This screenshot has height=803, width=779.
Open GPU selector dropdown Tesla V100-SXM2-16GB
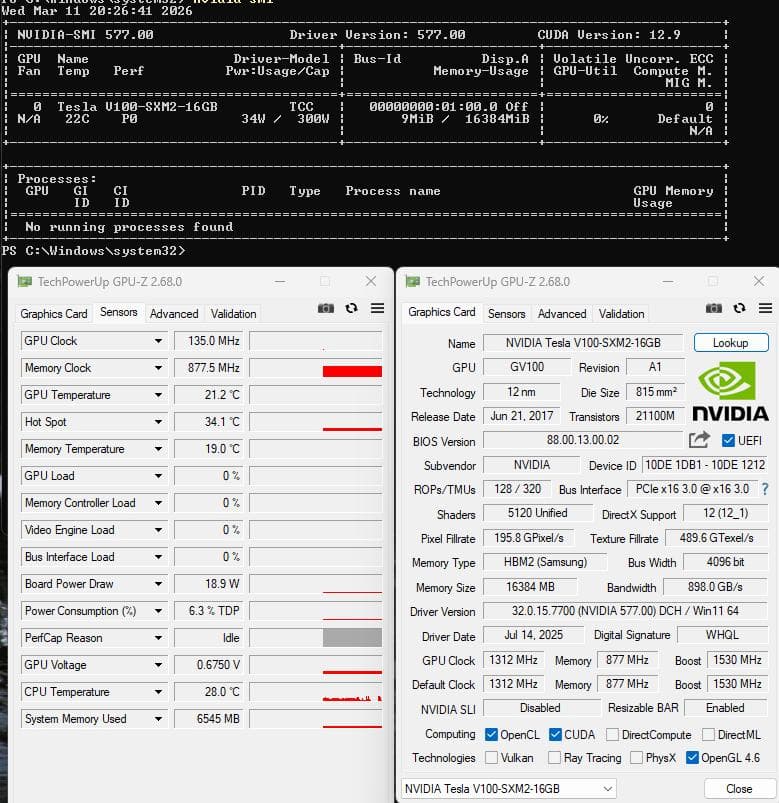[x=509, y=789]
